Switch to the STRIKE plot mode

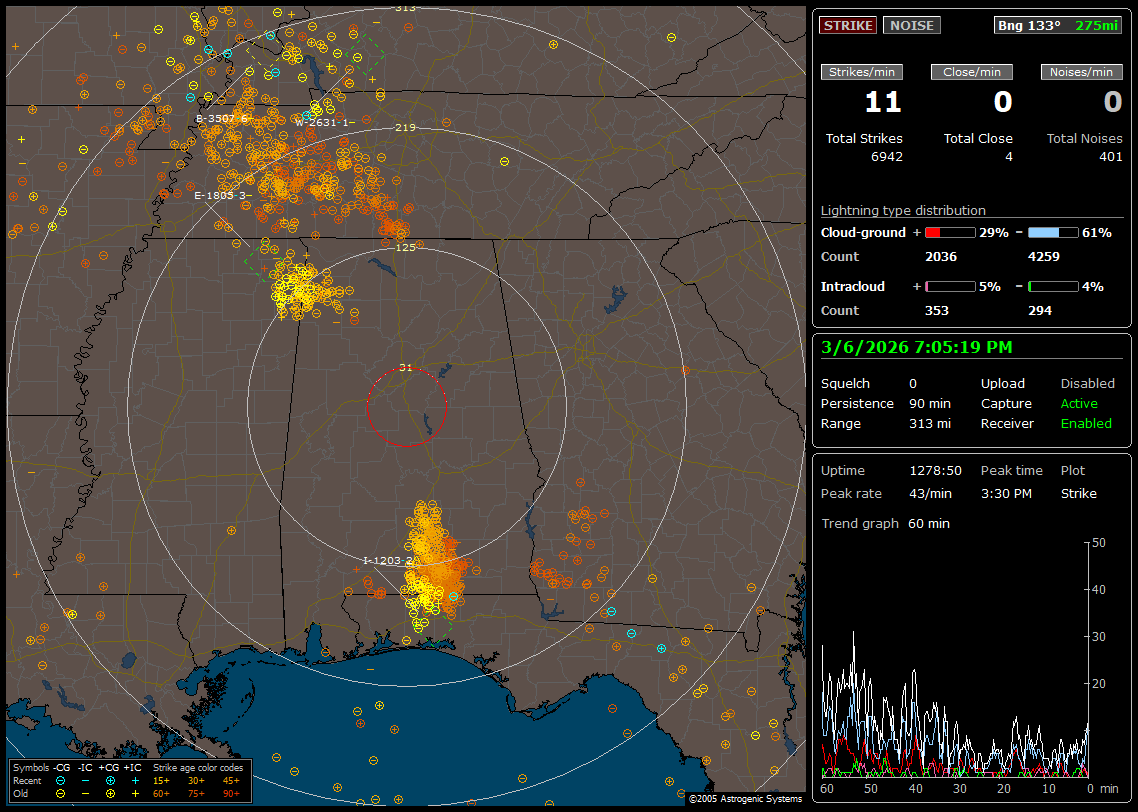848,25
